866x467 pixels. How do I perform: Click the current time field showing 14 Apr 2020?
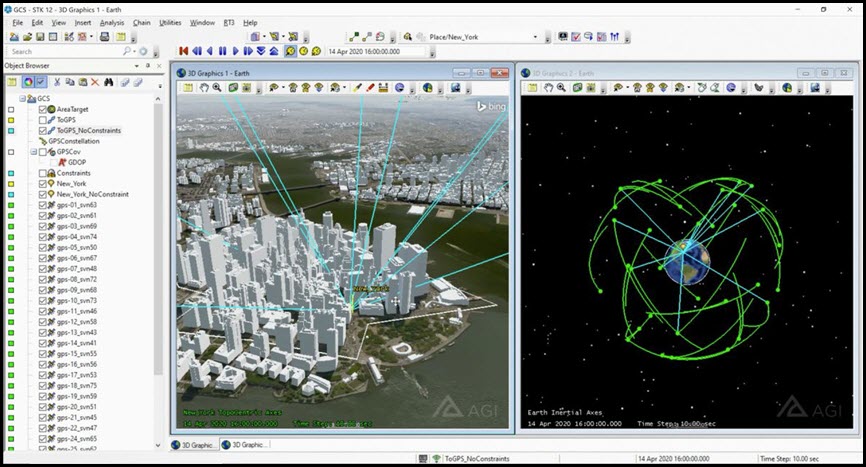point(377,51)
